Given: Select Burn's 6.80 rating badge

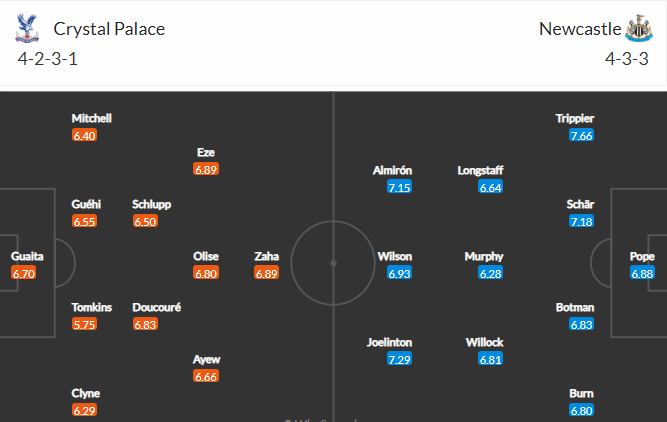Looking at the screenshot, I should pyautogui.click(x=581, y=410).
